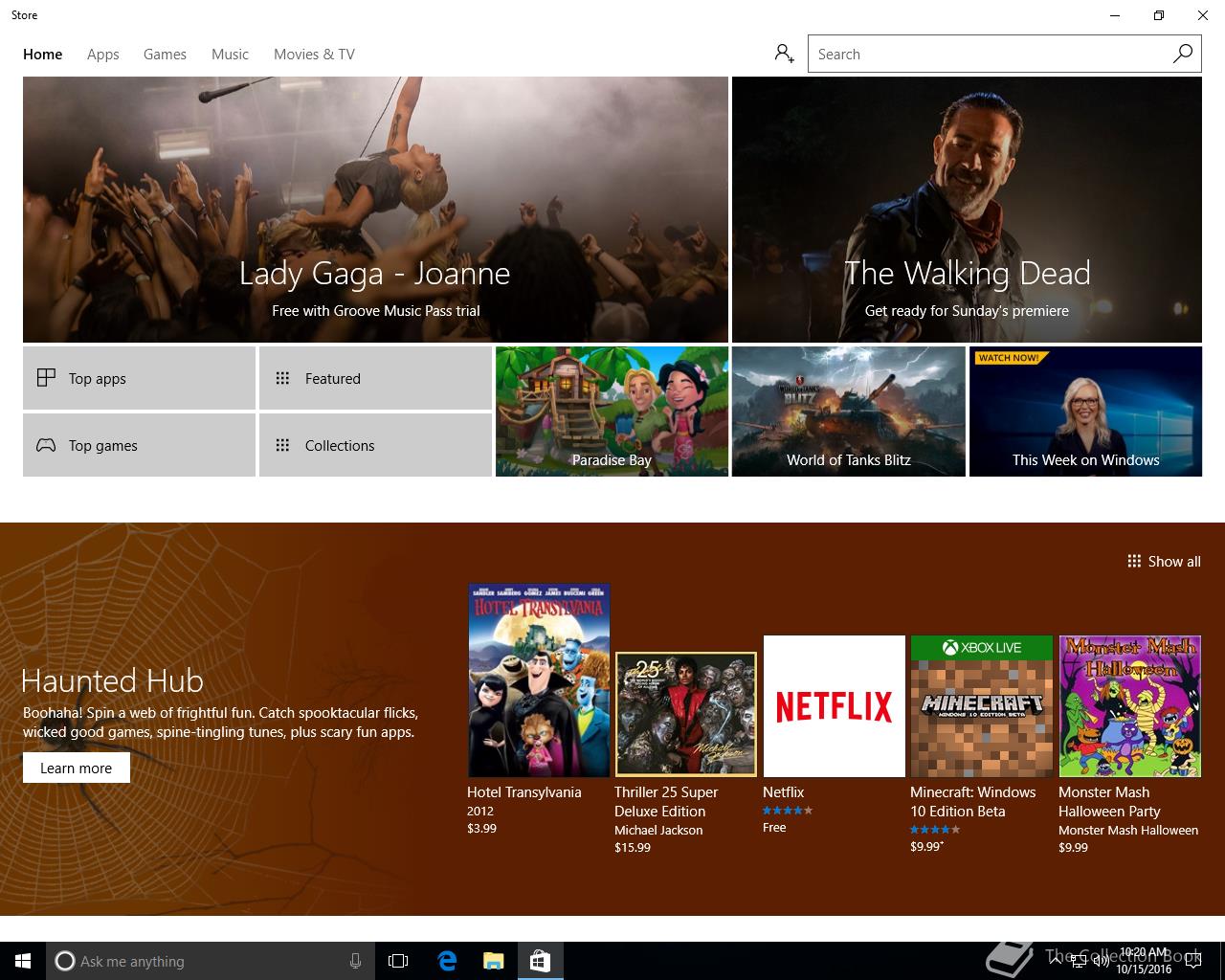Click the $15.99 Thriller price

pos(633,848)
